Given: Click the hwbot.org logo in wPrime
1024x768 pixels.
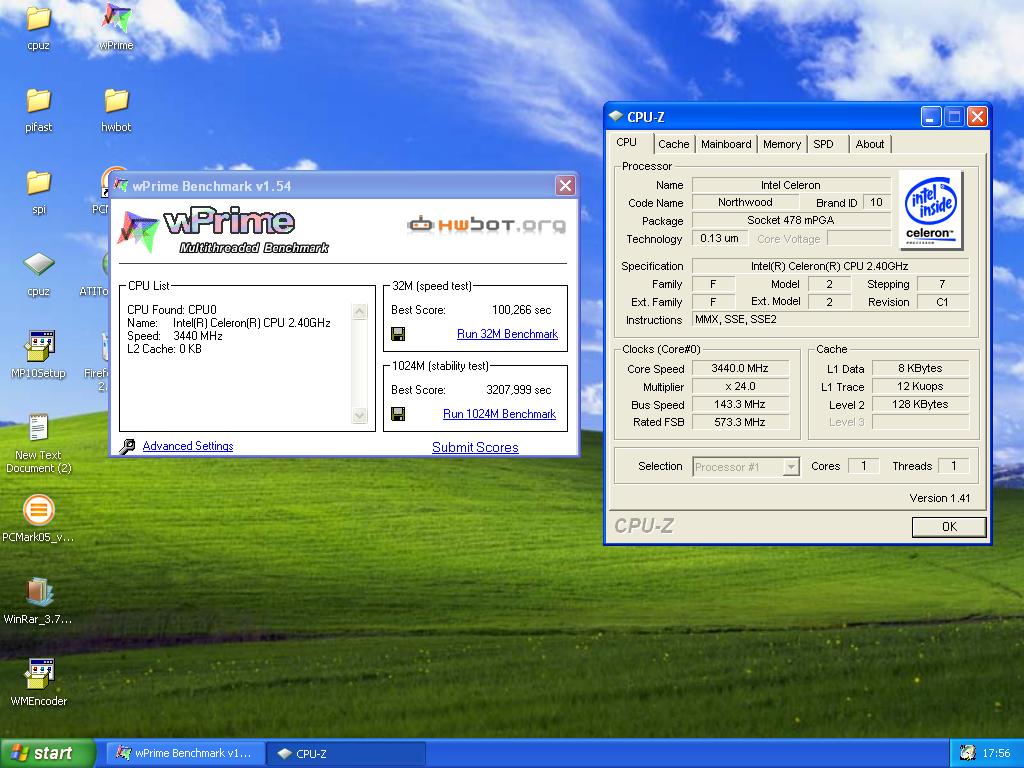Looking at the screenshot, I should [486, 225].
